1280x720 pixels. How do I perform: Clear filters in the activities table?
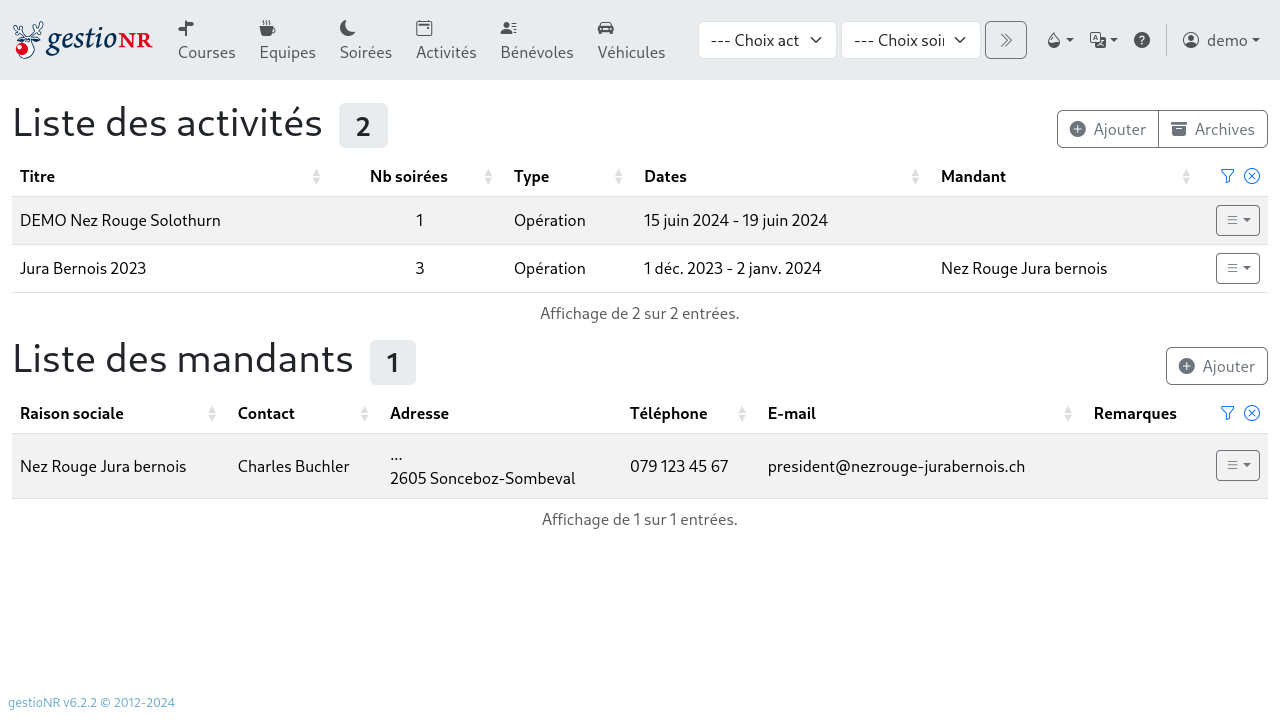pyautogui.click(x=1252, y=176)
